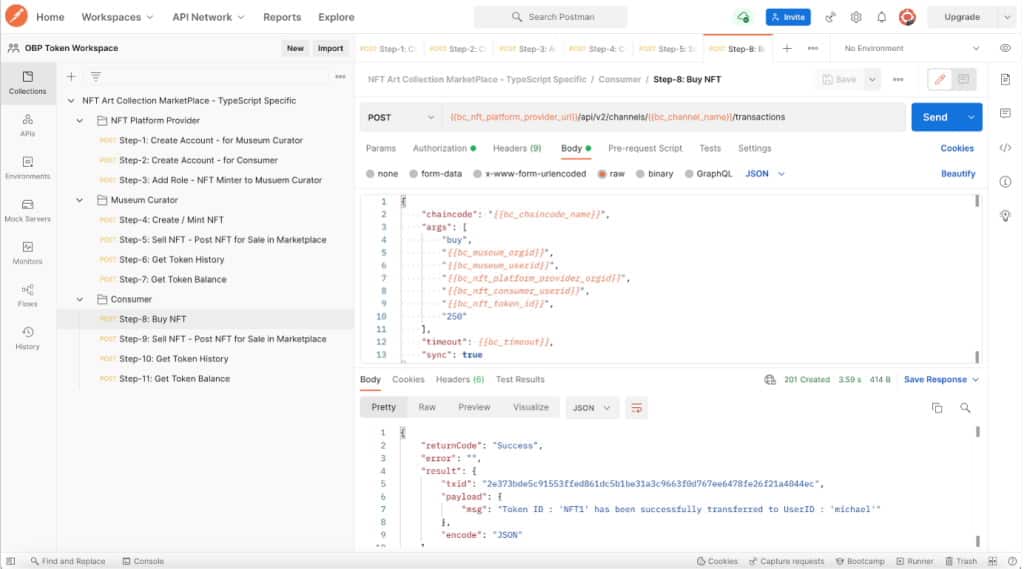1024x569 pixels.
Task: Open Step-10: Get Token History request
Action: pos(174,359)
